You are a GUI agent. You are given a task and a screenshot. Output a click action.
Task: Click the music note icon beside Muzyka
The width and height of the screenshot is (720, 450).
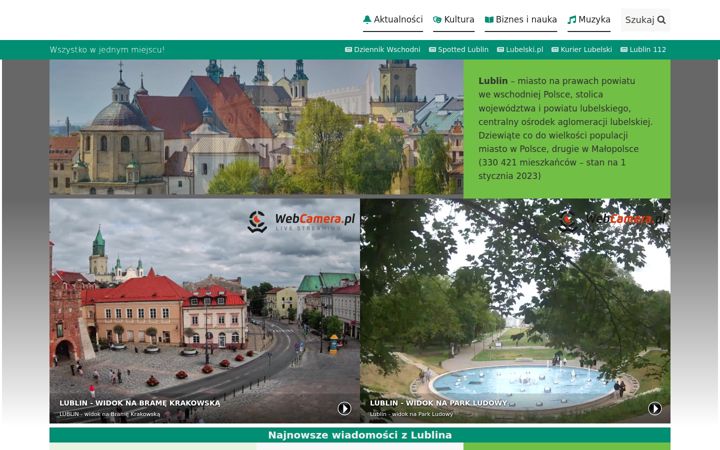[x=572, y=20]
